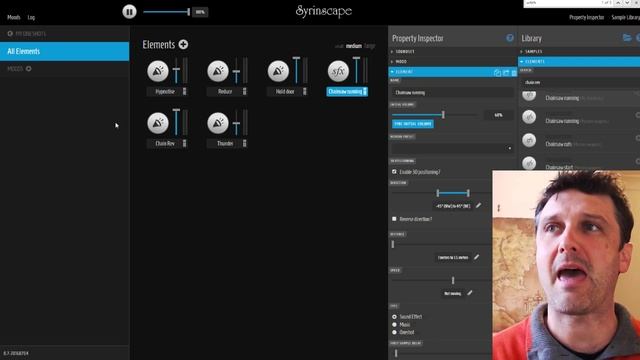Open Chain Rev element options handle

tap(184, 143)
